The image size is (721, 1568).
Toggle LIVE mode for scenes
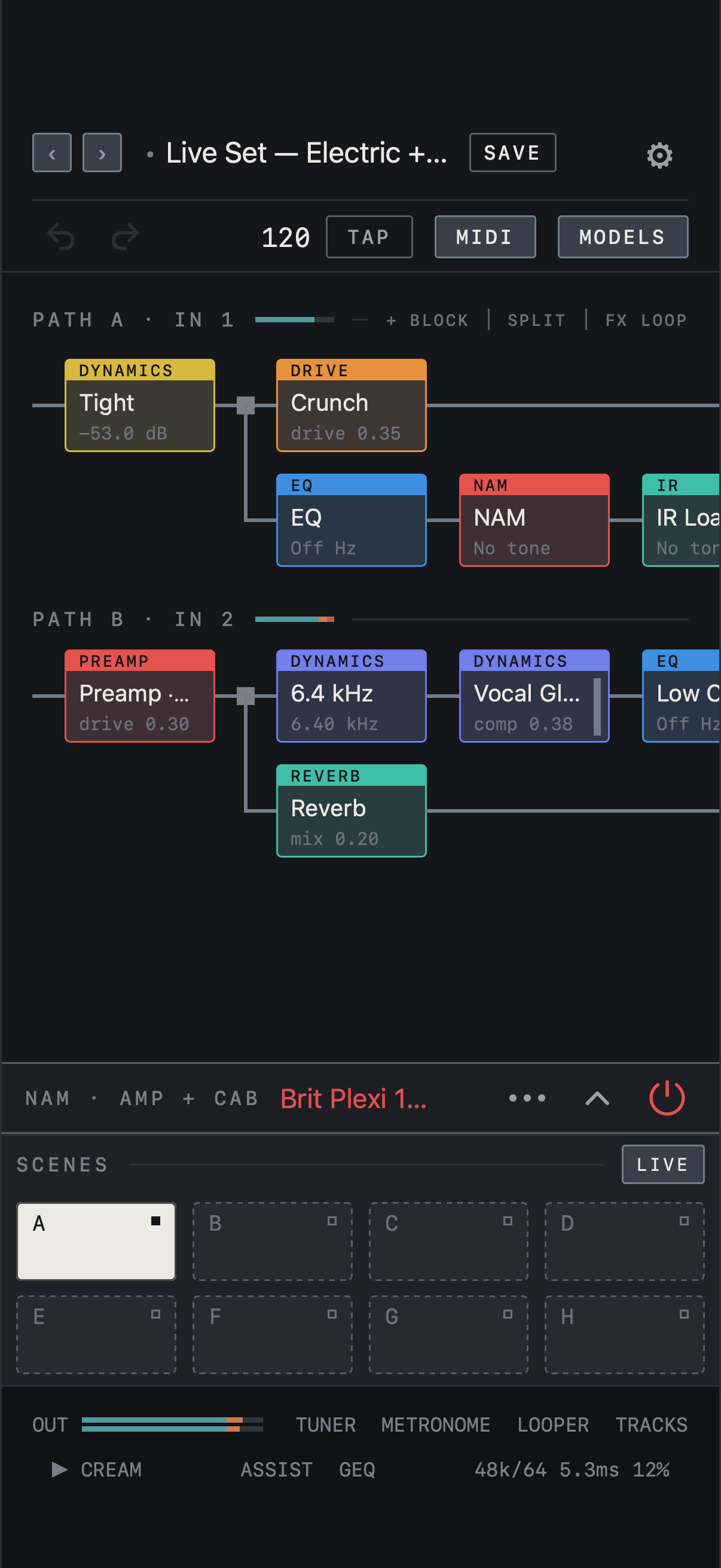[662, 1164]
